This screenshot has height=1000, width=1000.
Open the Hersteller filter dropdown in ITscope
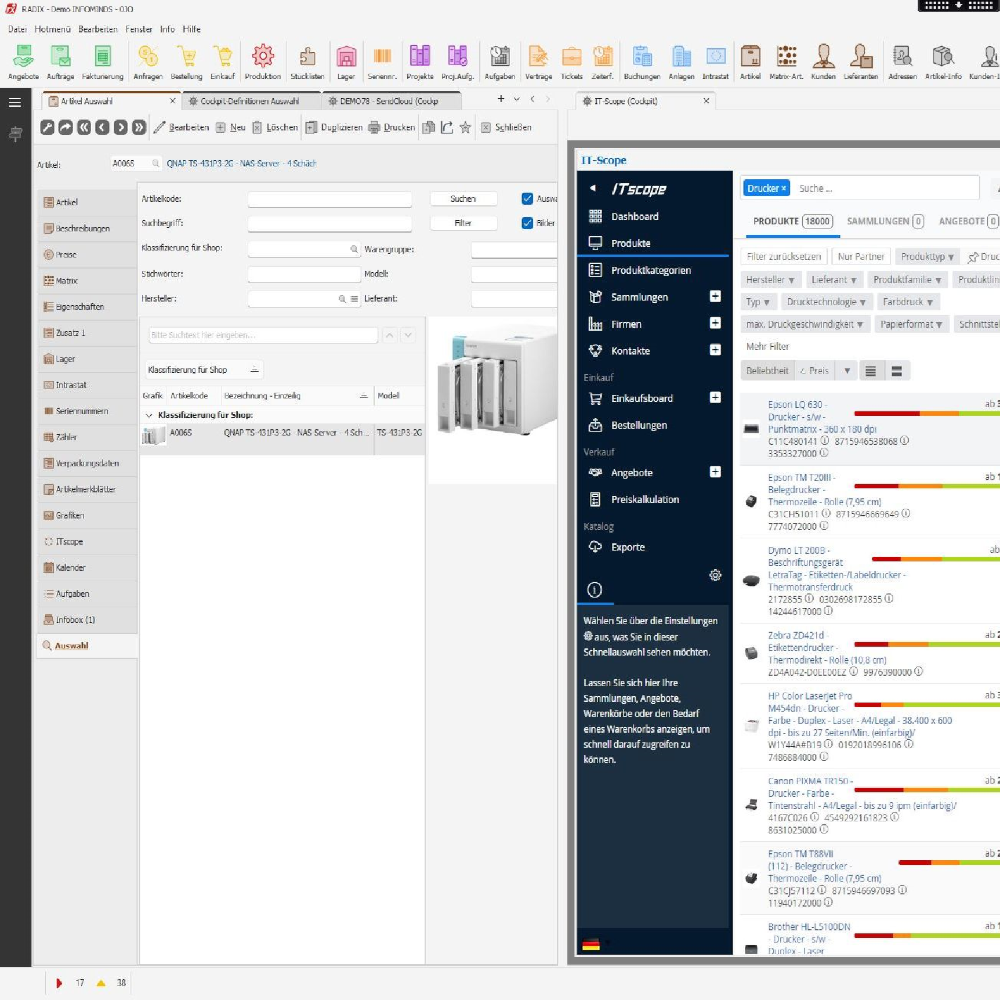[x=770, y=280]
